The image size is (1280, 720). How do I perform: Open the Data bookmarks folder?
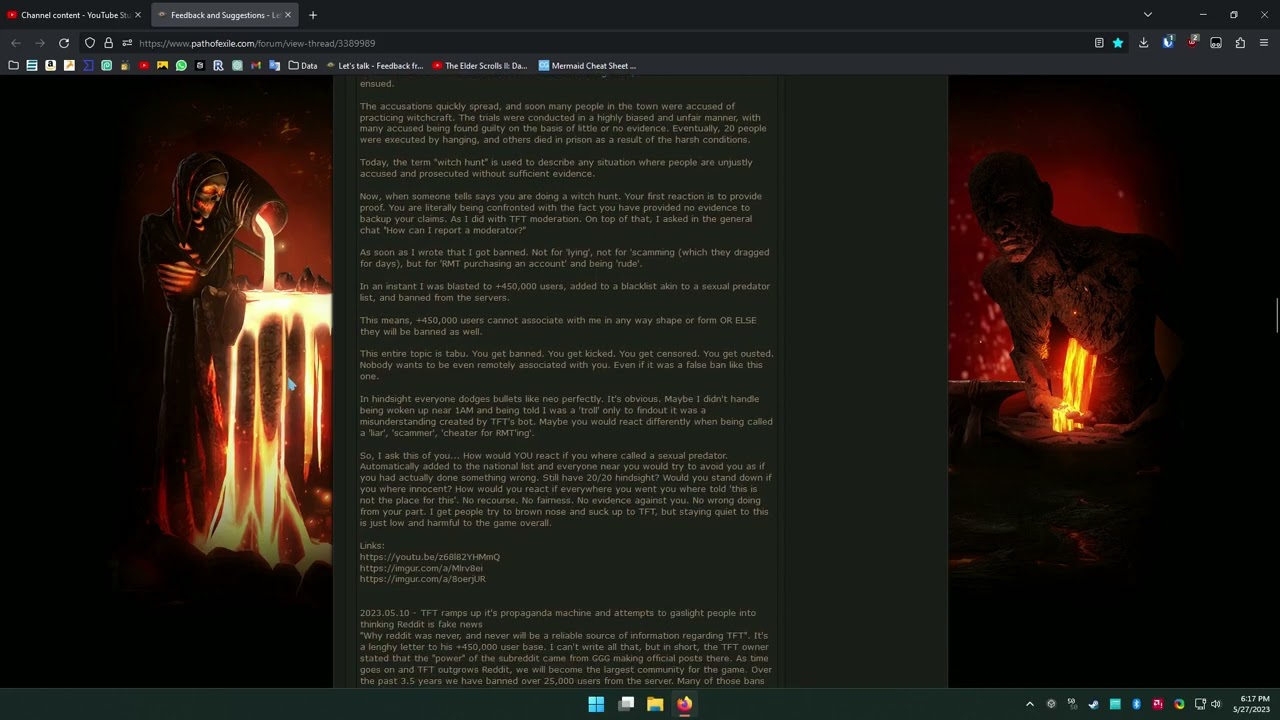point(303,66)
